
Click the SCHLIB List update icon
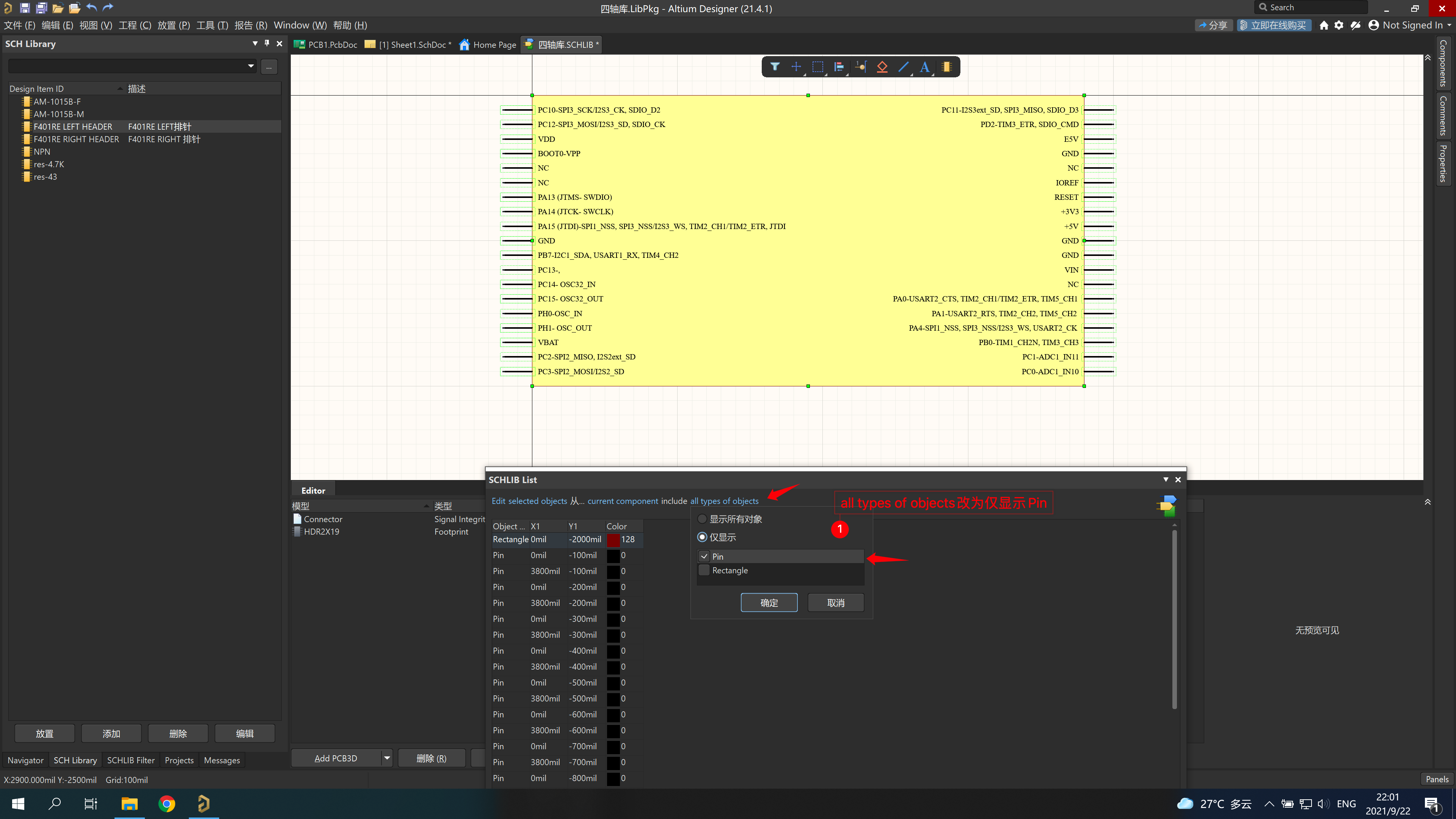coord(1166,505)
